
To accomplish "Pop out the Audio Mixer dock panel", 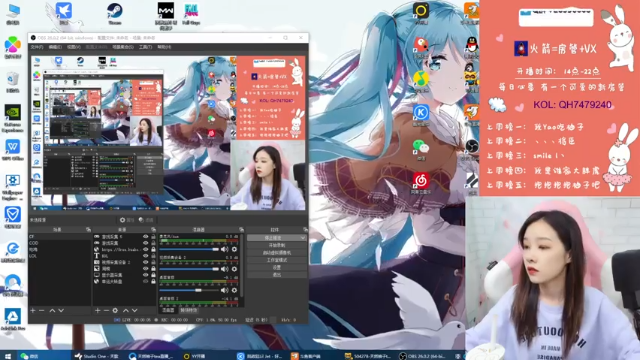I will [x=241, y=230].
